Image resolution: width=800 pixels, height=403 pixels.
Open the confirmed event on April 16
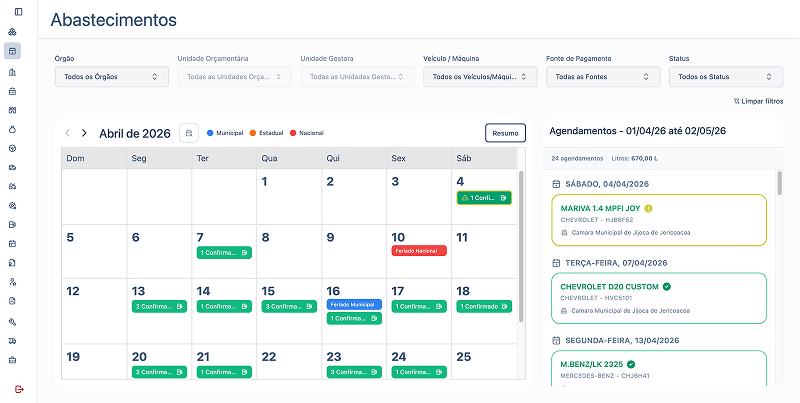coord(354,318)
